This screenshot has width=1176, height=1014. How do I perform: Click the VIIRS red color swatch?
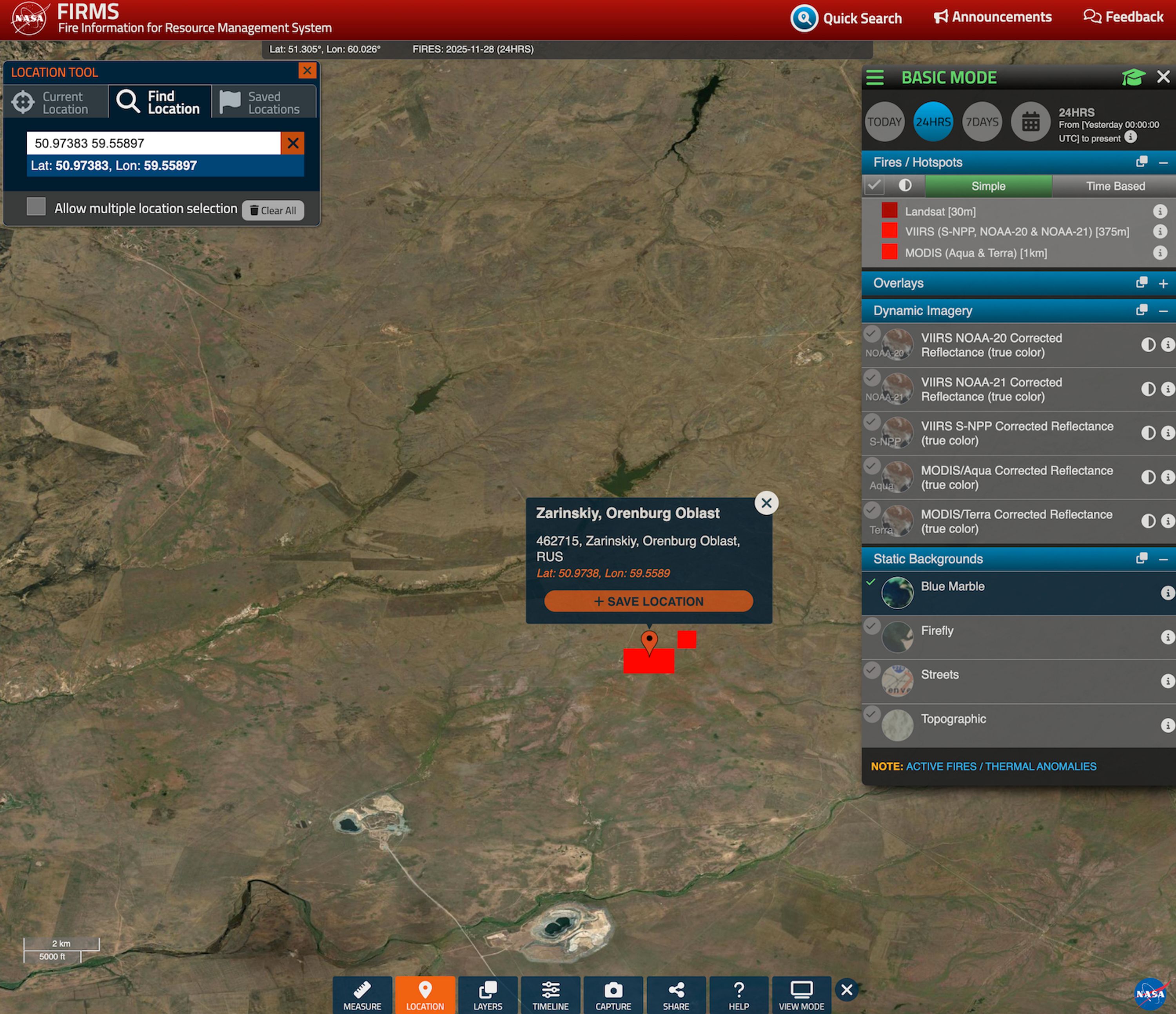[889, 230]
